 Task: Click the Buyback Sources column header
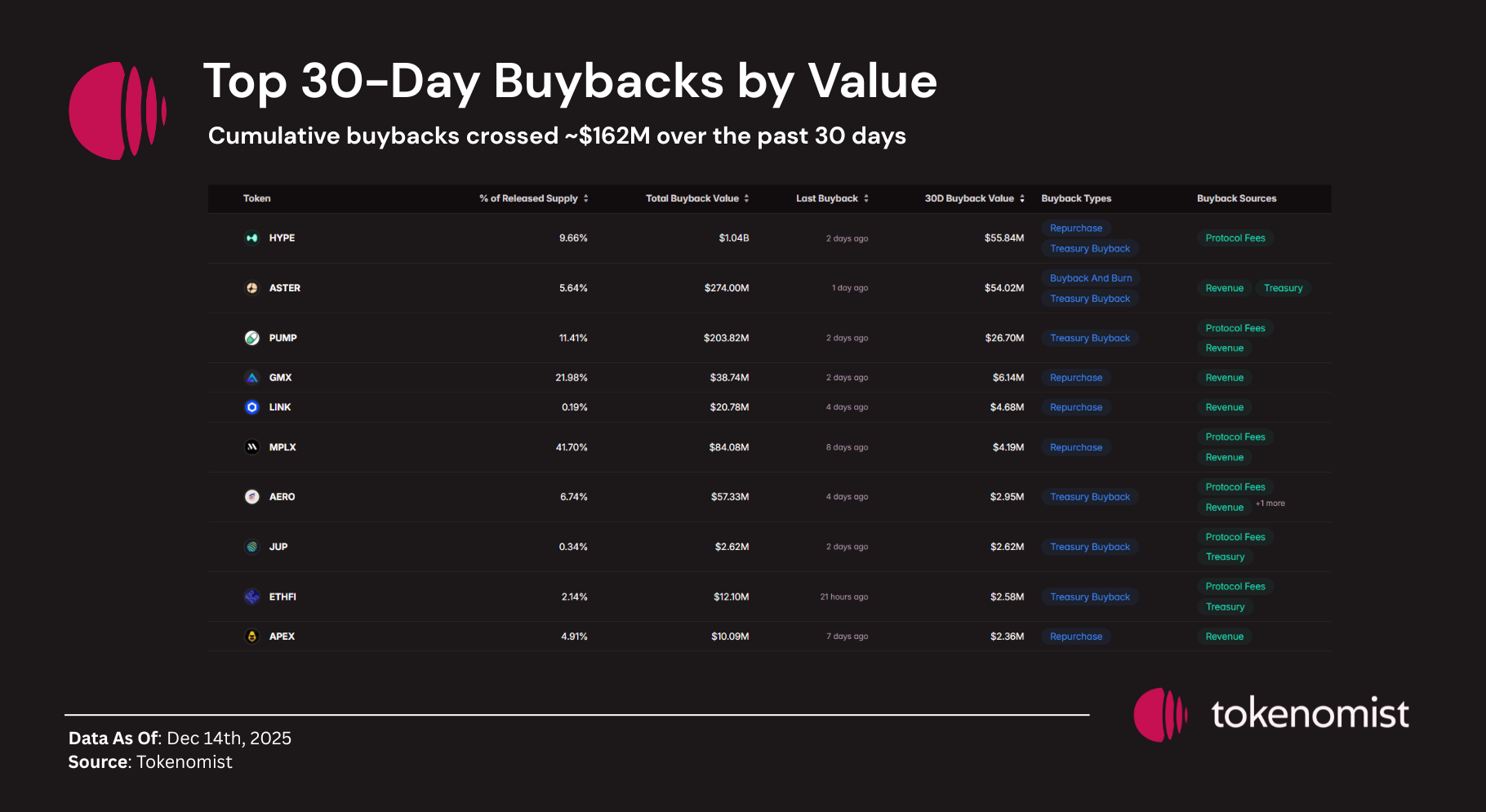(x=1236, y=198)
